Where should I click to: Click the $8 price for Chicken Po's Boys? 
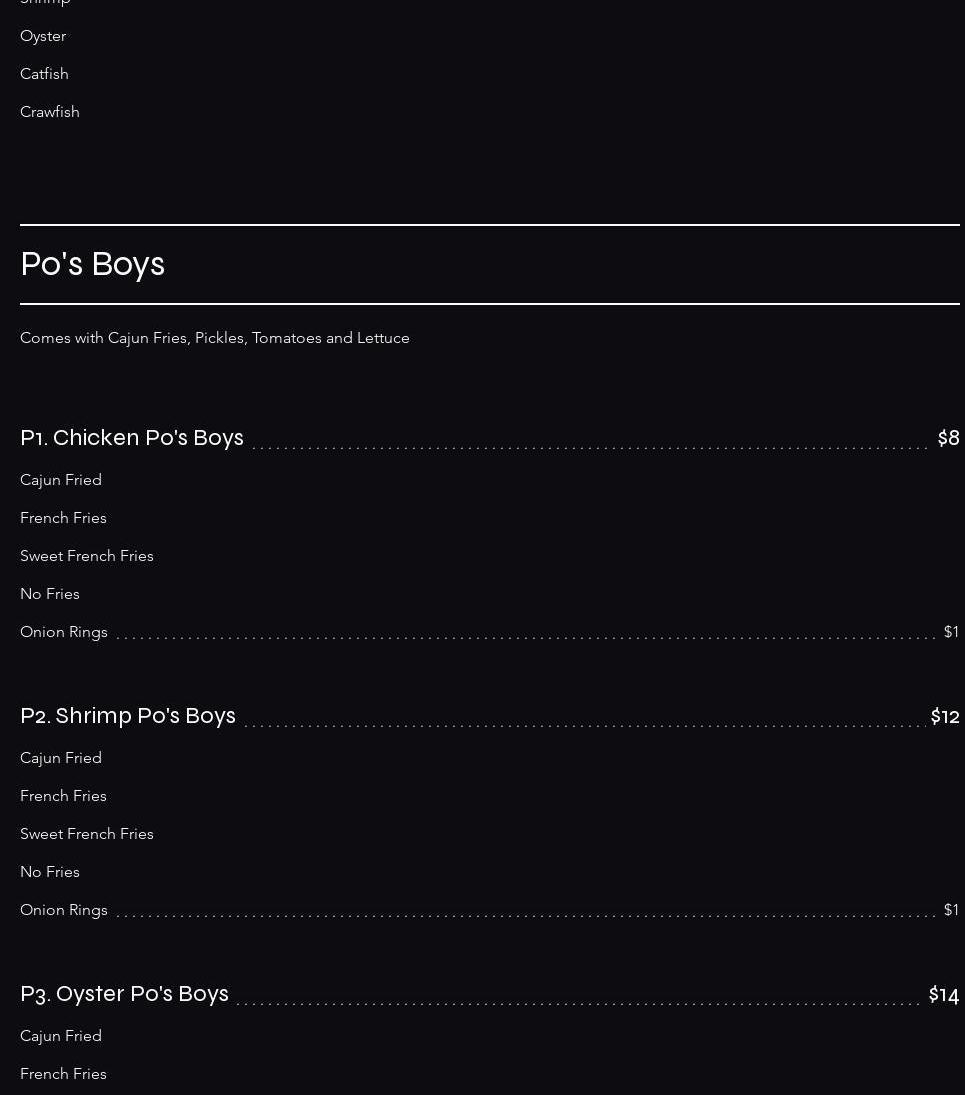click(x=948, y=438)
